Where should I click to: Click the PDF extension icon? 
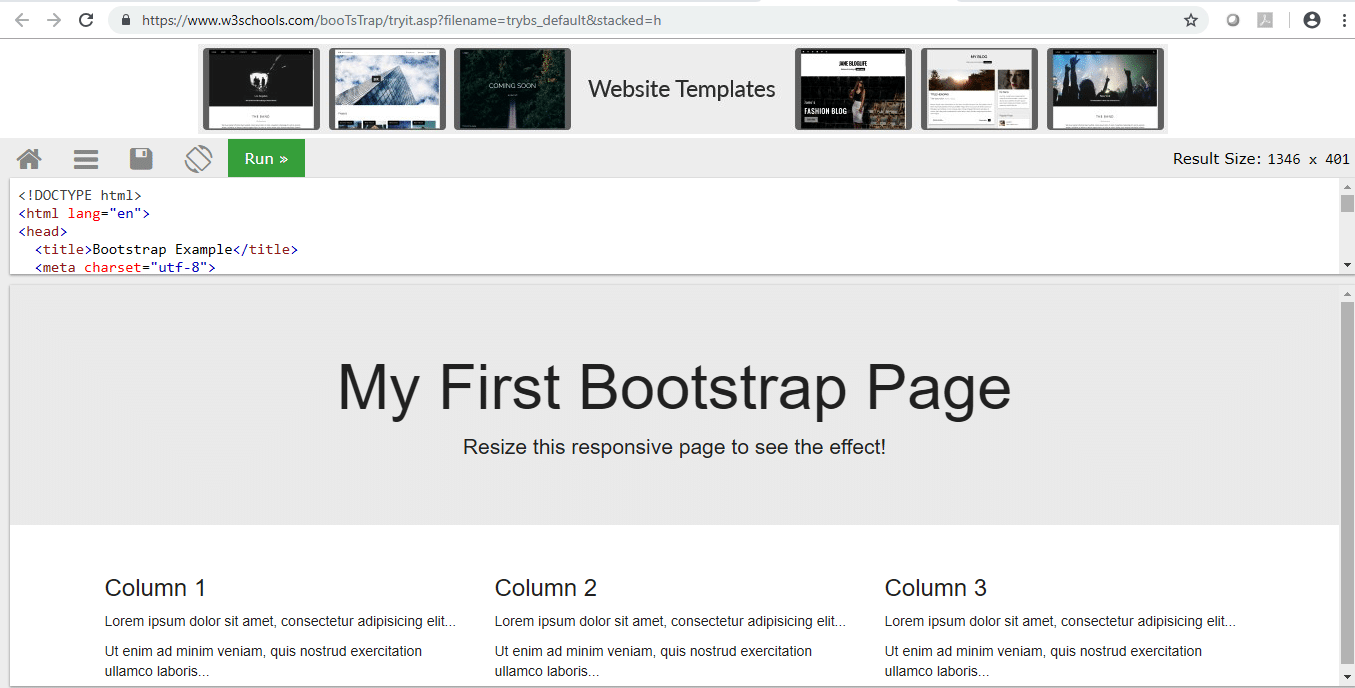pyautogui.click(x=1265, y=20)
